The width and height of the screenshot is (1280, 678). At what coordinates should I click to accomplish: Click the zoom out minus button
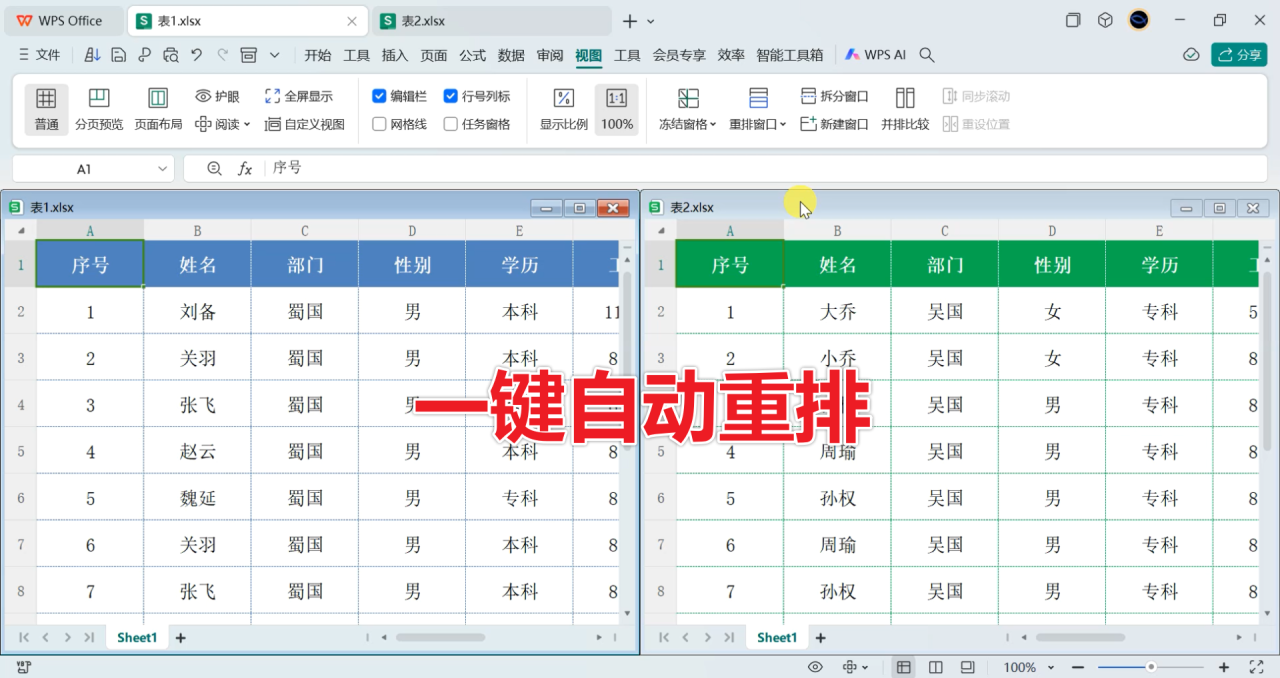(x=1078, y=667)
